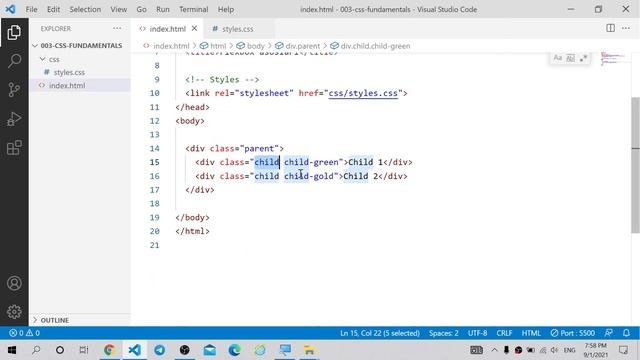
Task: Click the Port: 5500 Live Server status
Action: 572,333
